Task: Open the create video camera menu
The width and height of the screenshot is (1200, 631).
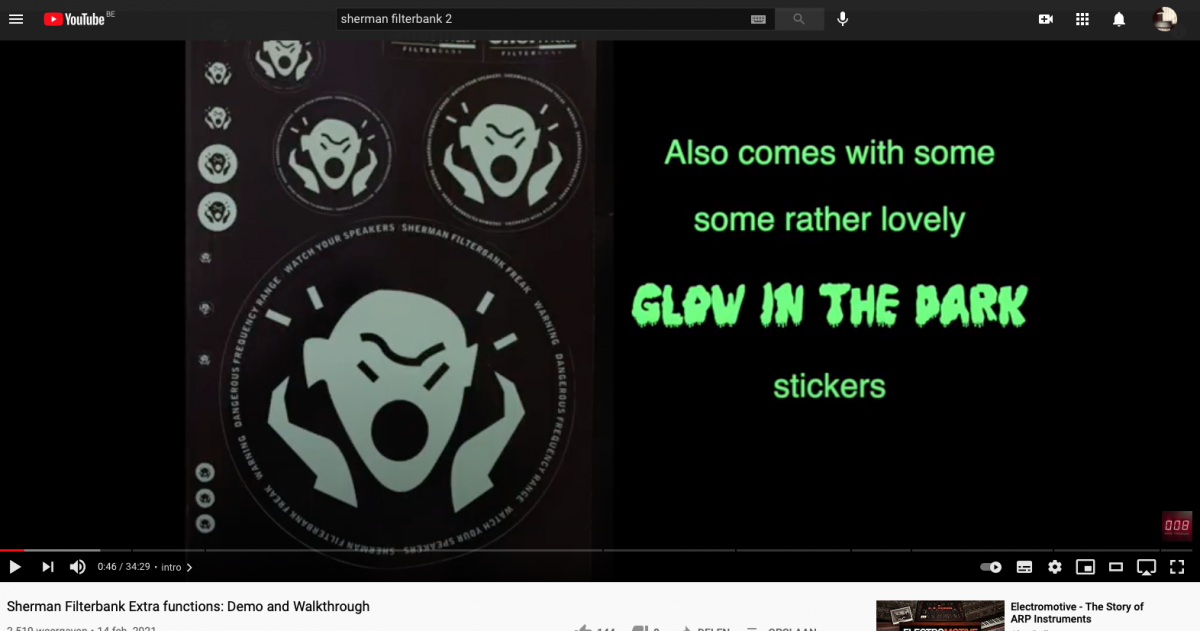Action: coord(1046,19)
